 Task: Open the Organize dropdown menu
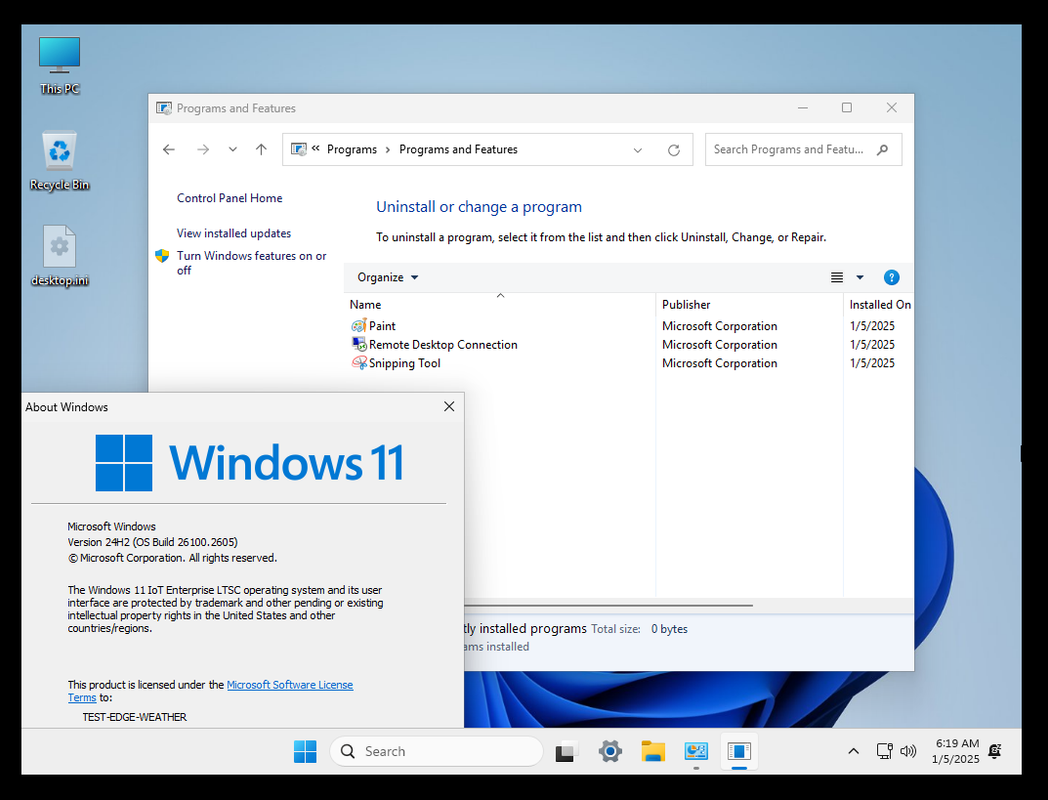point(388,277)
